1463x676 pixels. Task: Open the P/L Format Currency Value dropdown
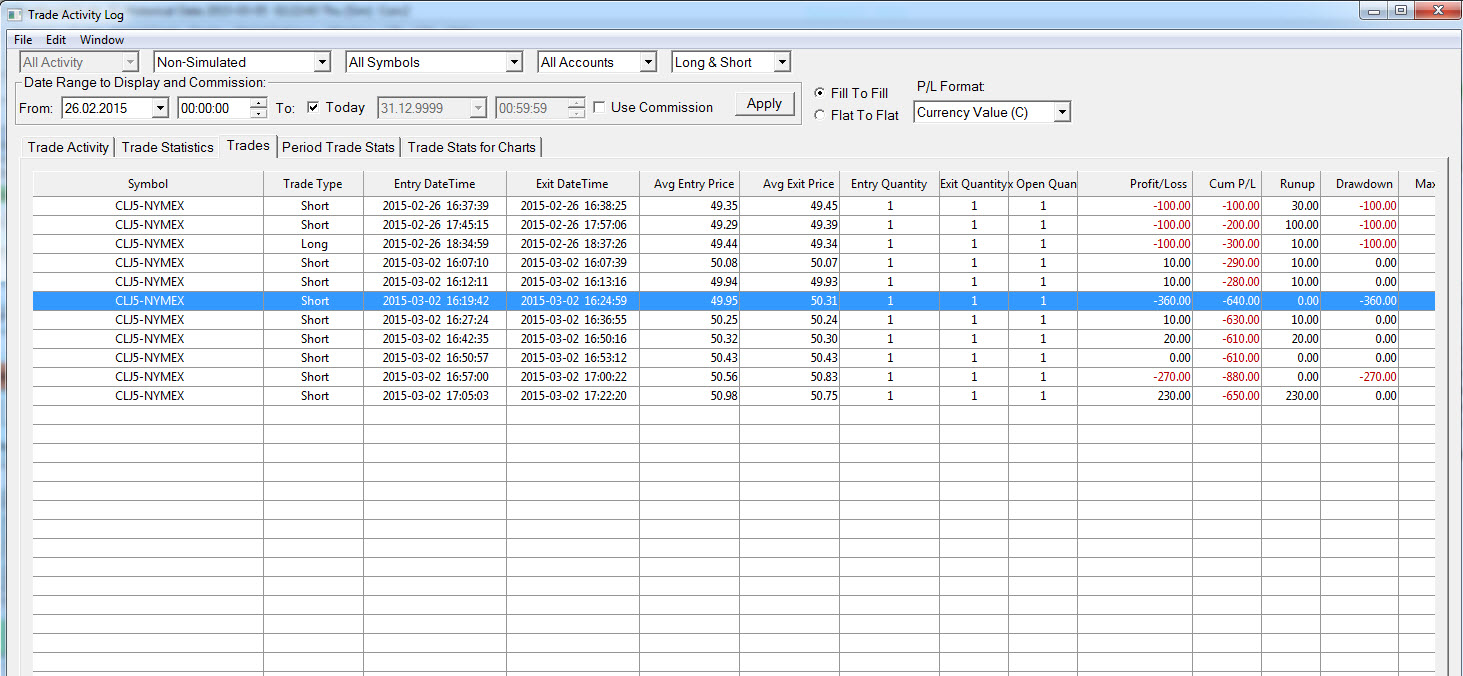pyautogui.click(x=1062, y=112)
